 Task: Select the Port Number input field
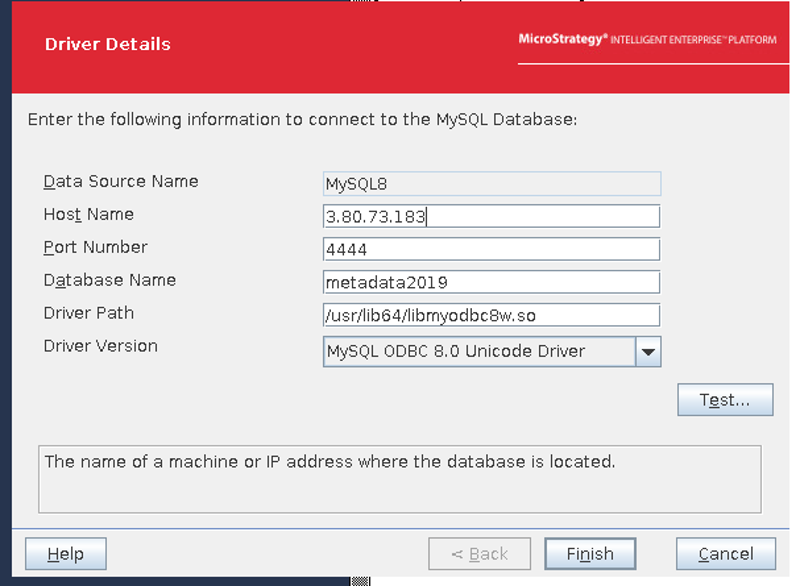click(x=490, y=249)
